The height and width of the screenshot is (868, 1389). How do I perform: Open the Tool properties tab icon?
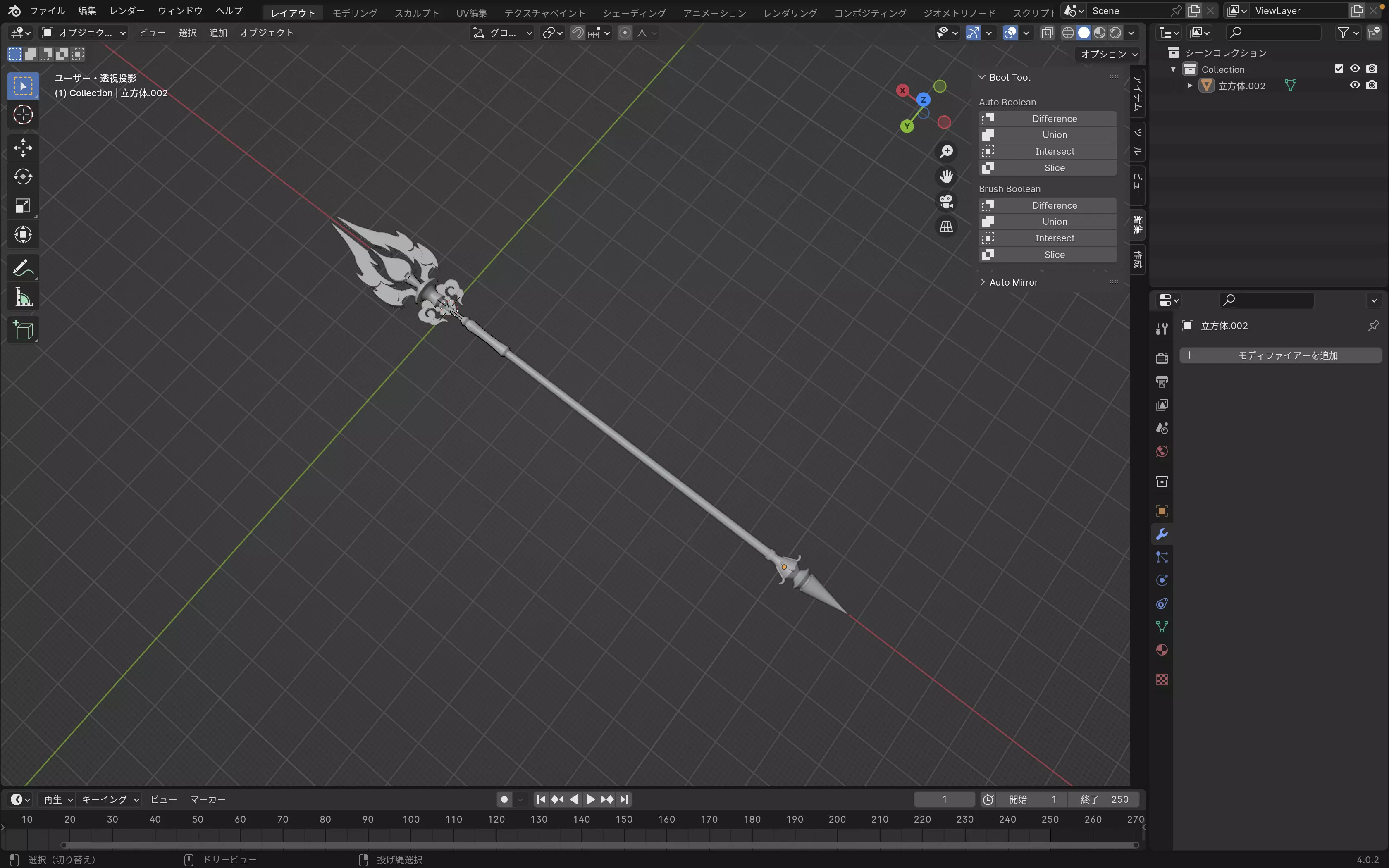[1162, 328]
